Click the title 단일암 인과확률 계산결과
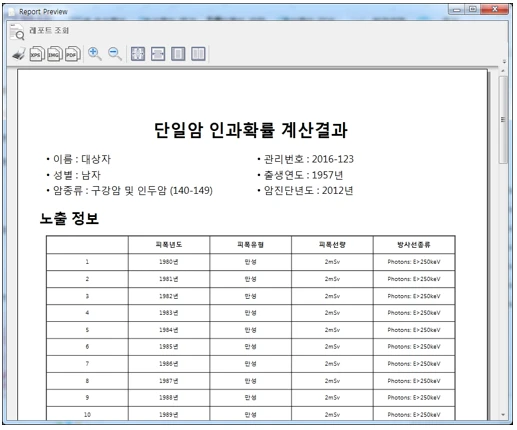The image size is (517, 430). (251, 130)
